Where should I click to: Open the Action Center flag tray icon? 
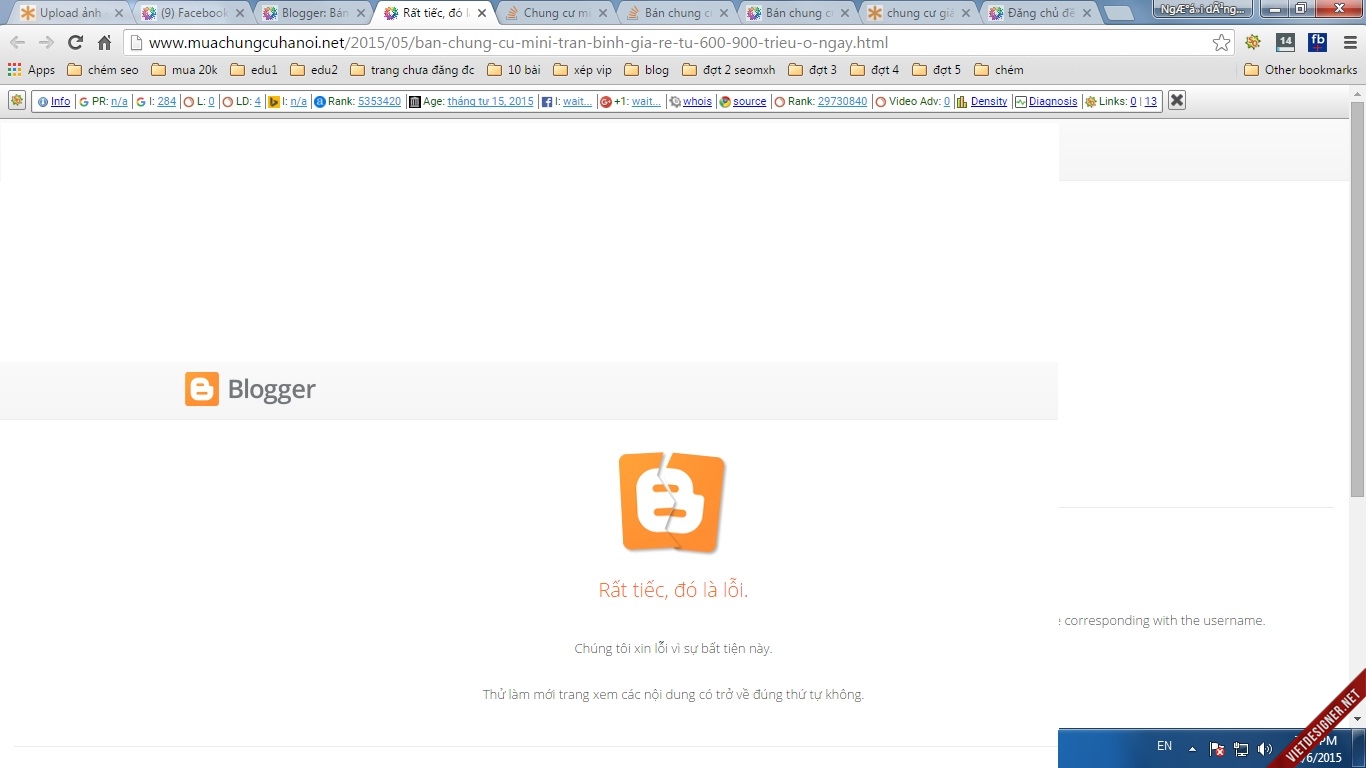1217,748
